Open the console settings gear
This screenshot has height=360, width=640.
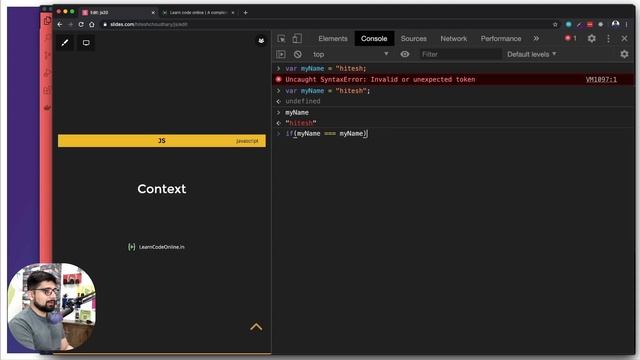pos(624,54)
